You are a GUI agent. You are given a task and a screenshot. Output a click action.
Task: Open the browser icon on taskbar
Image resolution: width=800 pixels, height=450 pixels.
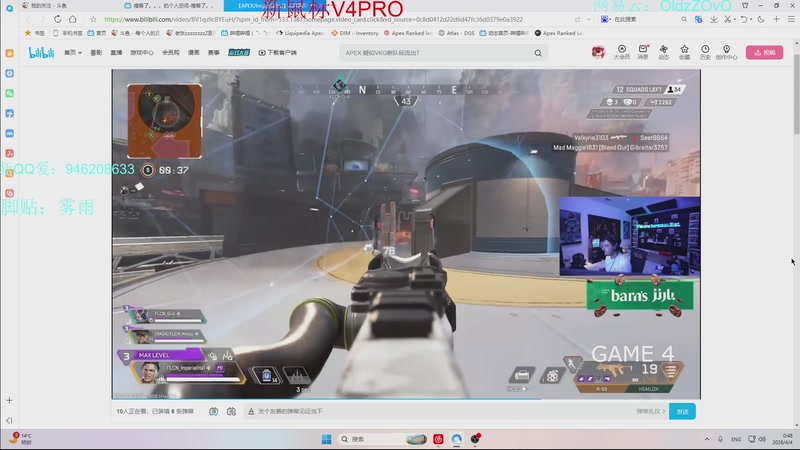[x=457, y=439]
